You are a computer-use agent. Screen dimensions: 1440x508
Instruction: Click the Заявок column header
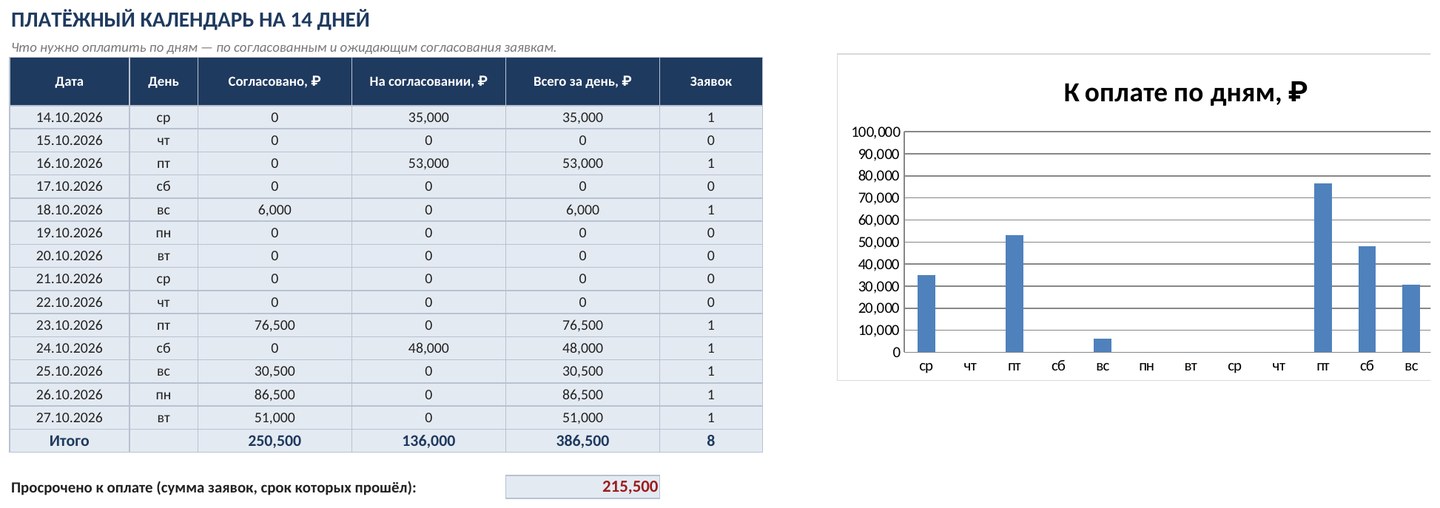point(710,81)
